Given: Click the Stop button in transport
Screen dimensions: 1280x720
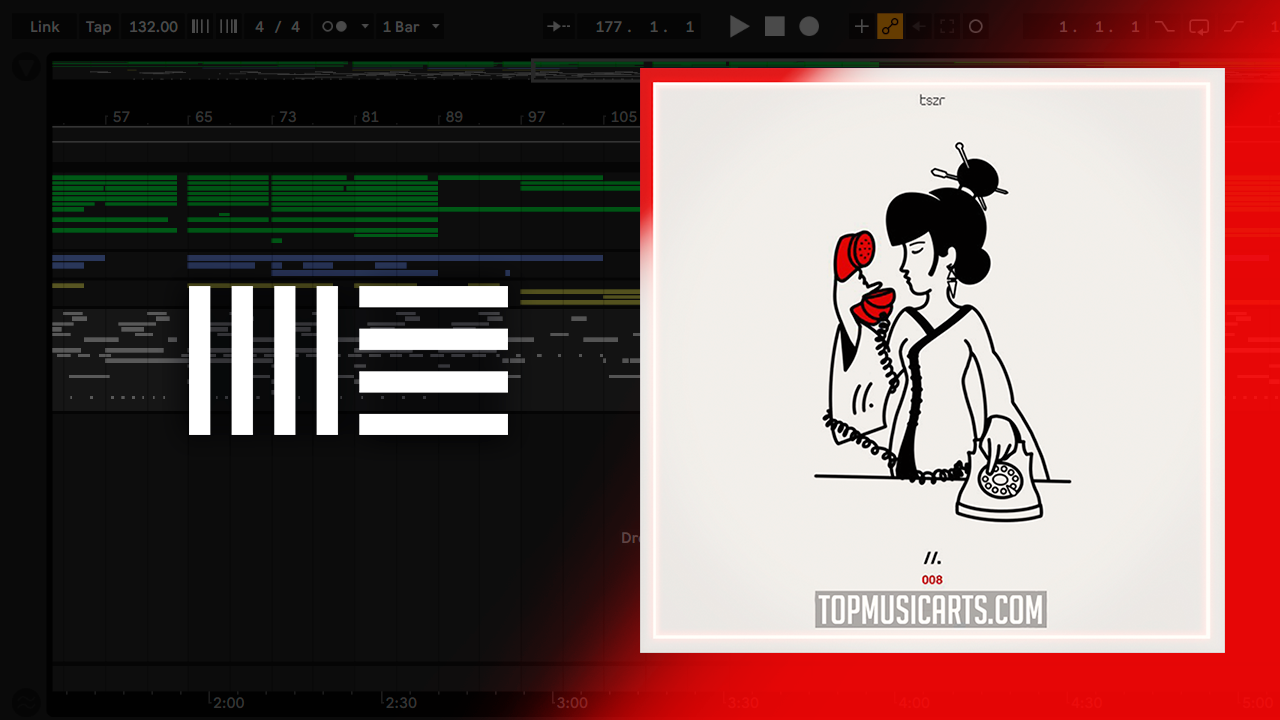Looking at the screenshot, I should pos(775,27).
